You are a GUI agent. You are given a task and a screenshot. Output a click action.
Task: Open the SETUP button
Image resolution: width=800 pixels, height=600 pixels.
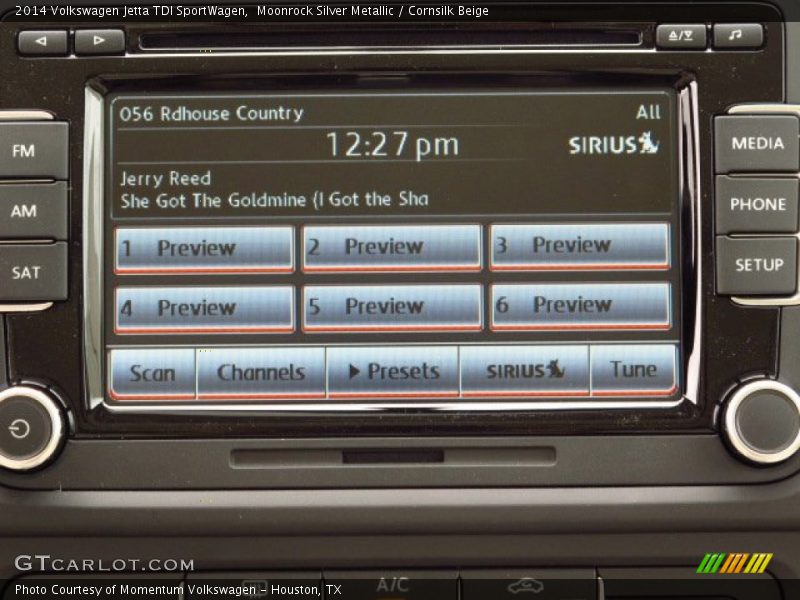click(x=758, y=265)
